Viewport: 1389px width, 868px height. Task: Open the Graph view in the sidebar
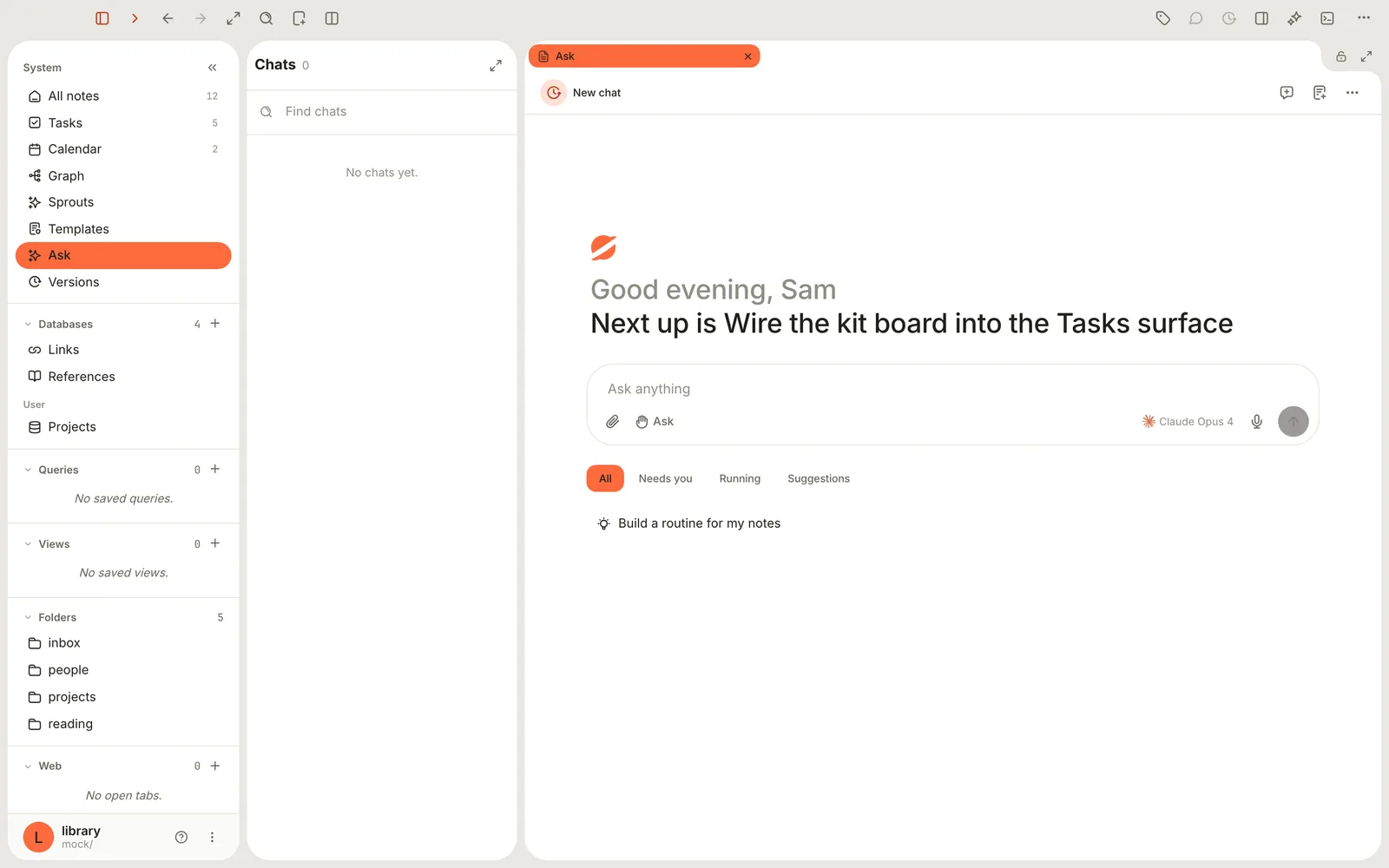point(123,176)
